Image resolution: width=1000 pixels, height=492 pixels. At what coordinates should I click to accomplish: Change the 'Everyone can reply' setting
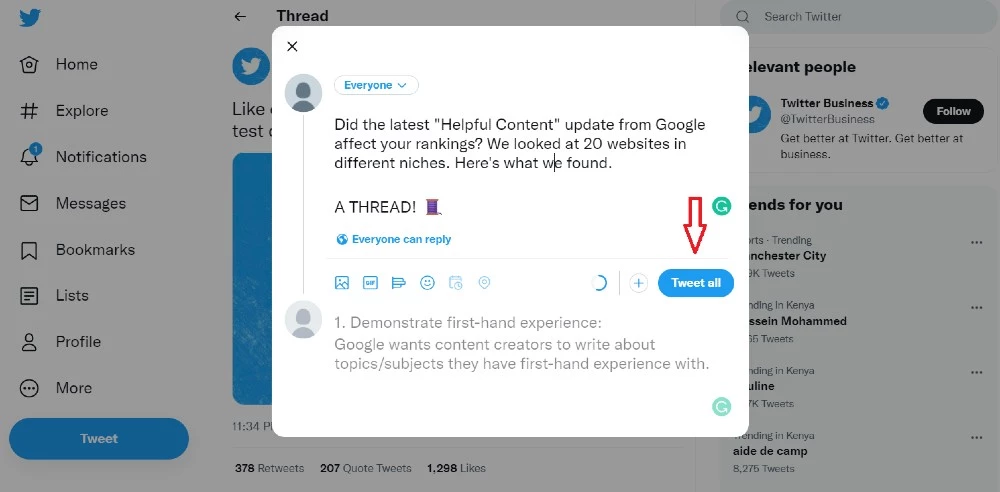click(x=394, y=239)
